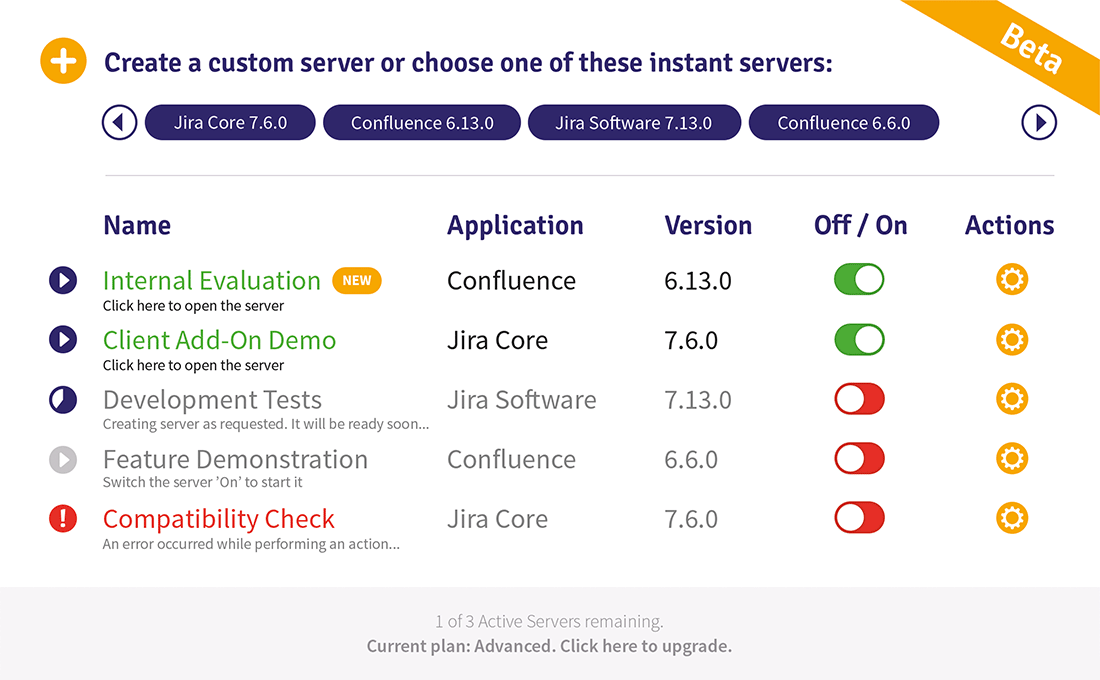Click the progress icon beside Development Tests

63,399
